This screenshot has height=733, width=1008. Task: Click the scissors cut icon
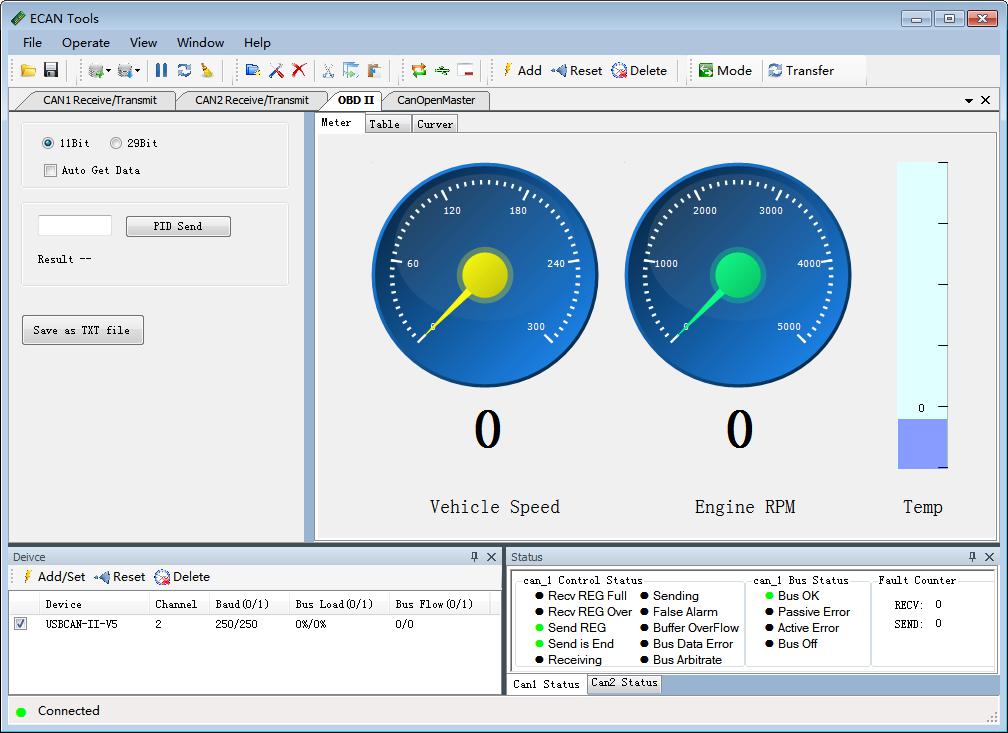327,71
